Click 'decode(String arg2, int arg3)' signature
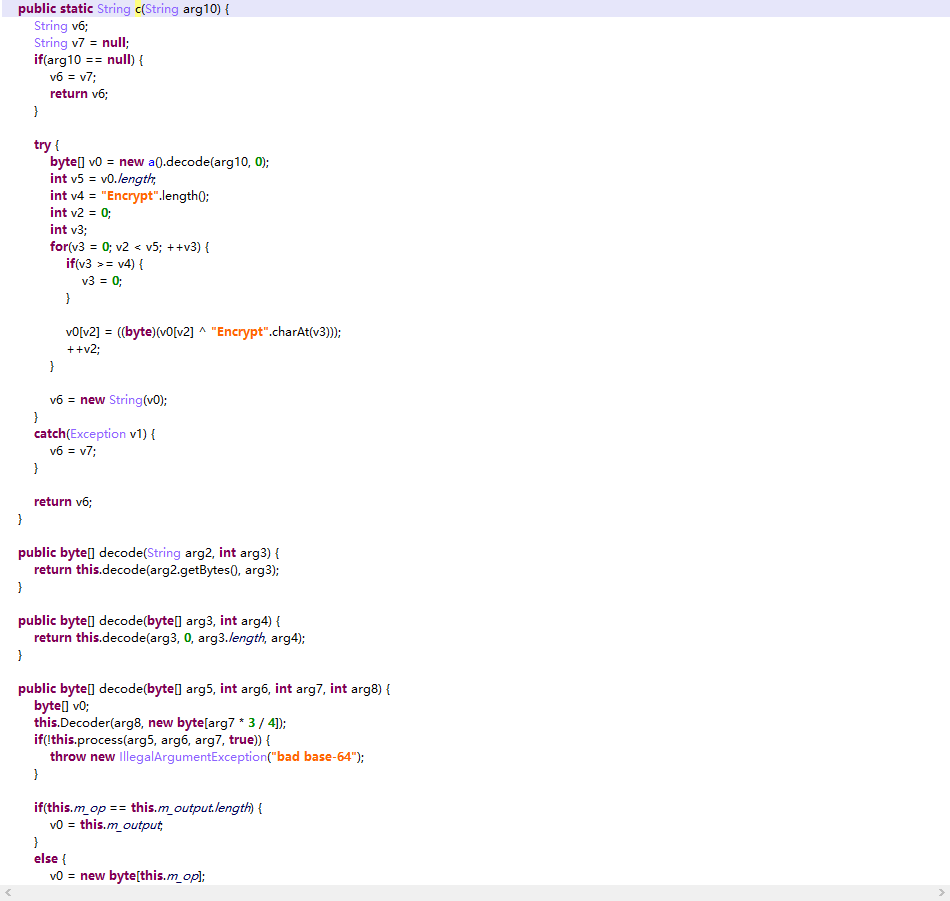 coord(148,553)
